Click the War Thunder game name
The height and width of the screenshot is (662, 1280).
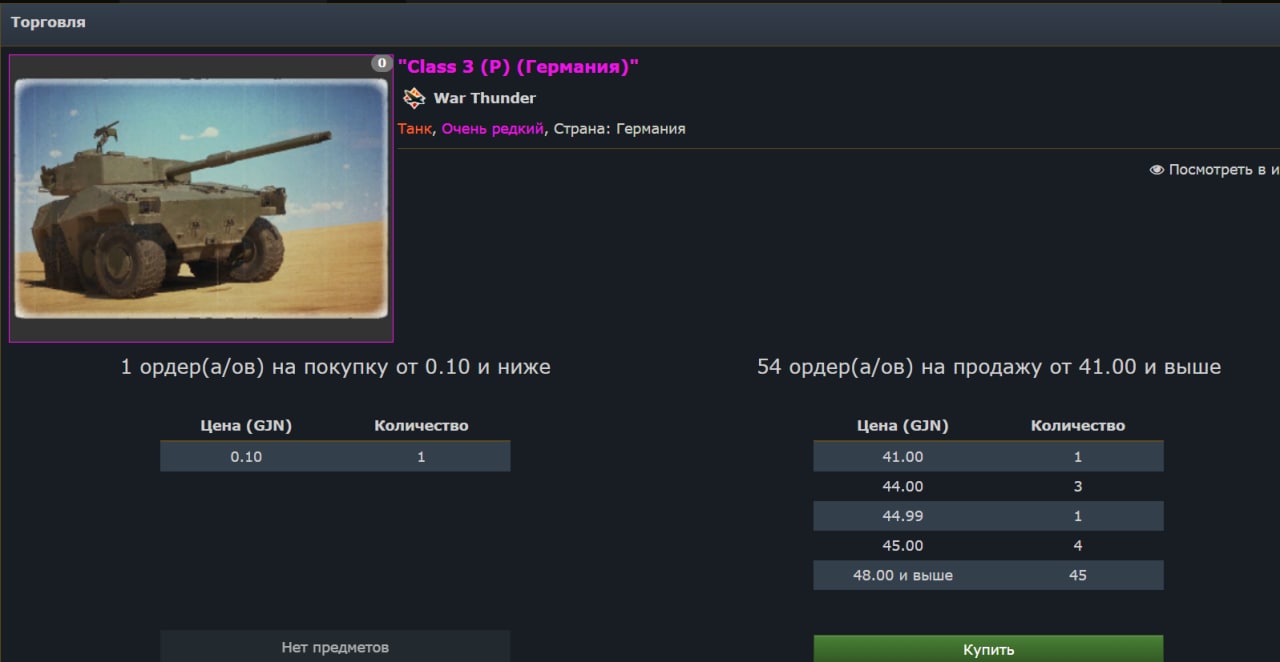point(485,98)
